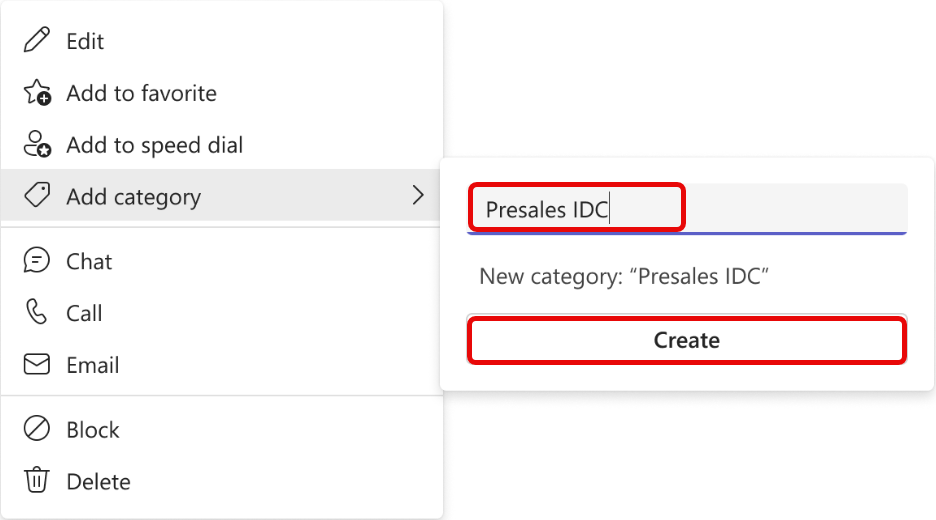Expand the Add category submenu chevron

418,195
